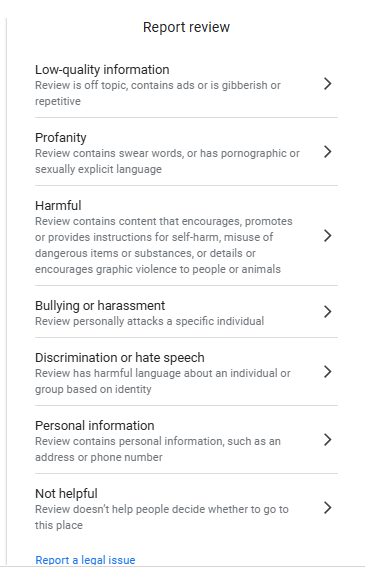Click the chevron arrow beside Low-quality information

click(328, 84)
